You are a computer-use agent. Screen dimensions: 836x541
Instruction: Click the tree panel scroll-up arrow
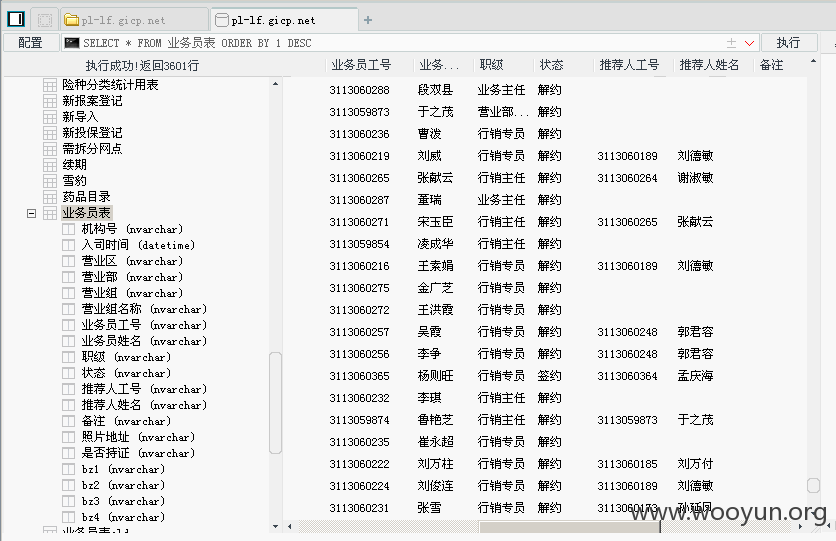275,84
